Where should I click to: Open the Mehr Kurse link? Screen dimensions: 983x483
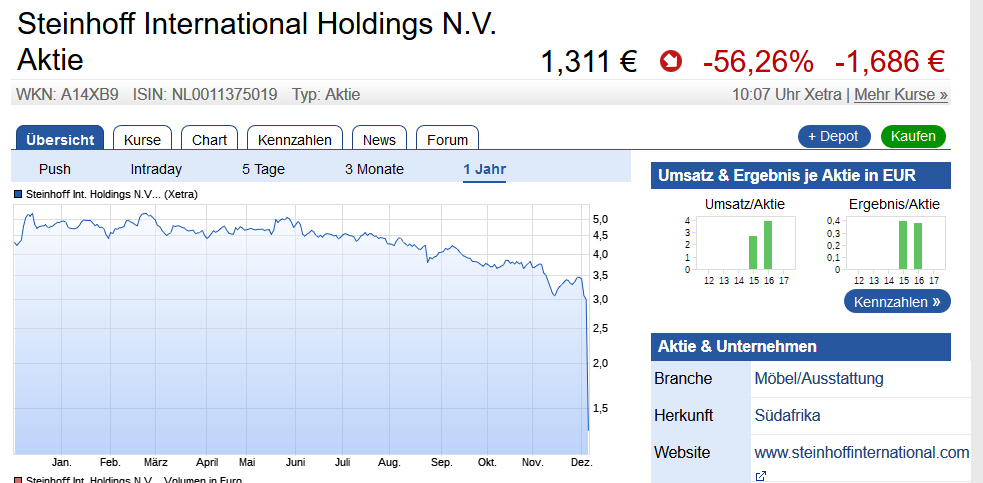(x=901, y=95)
